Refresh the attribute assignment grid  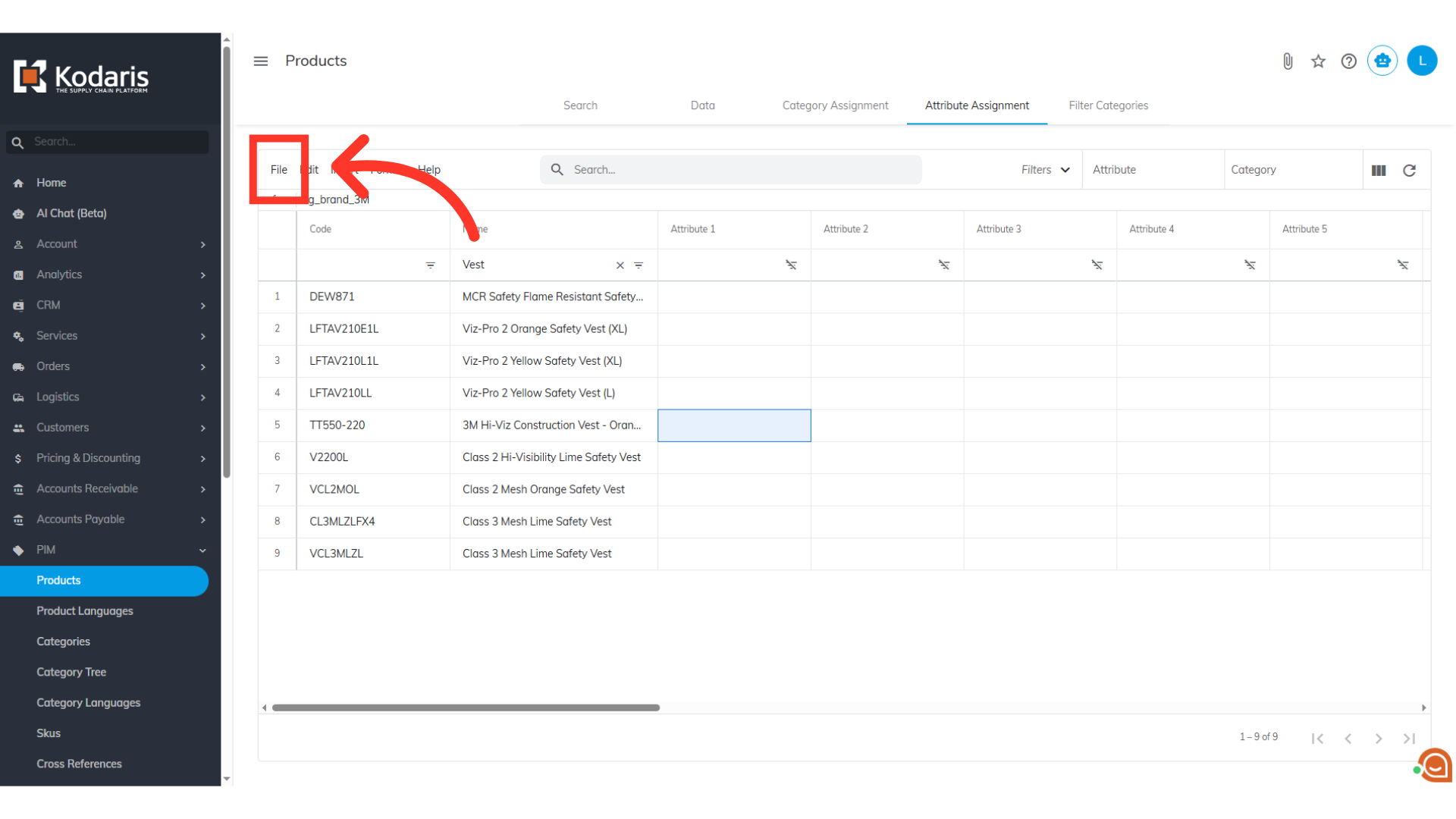pos(1409,171)
